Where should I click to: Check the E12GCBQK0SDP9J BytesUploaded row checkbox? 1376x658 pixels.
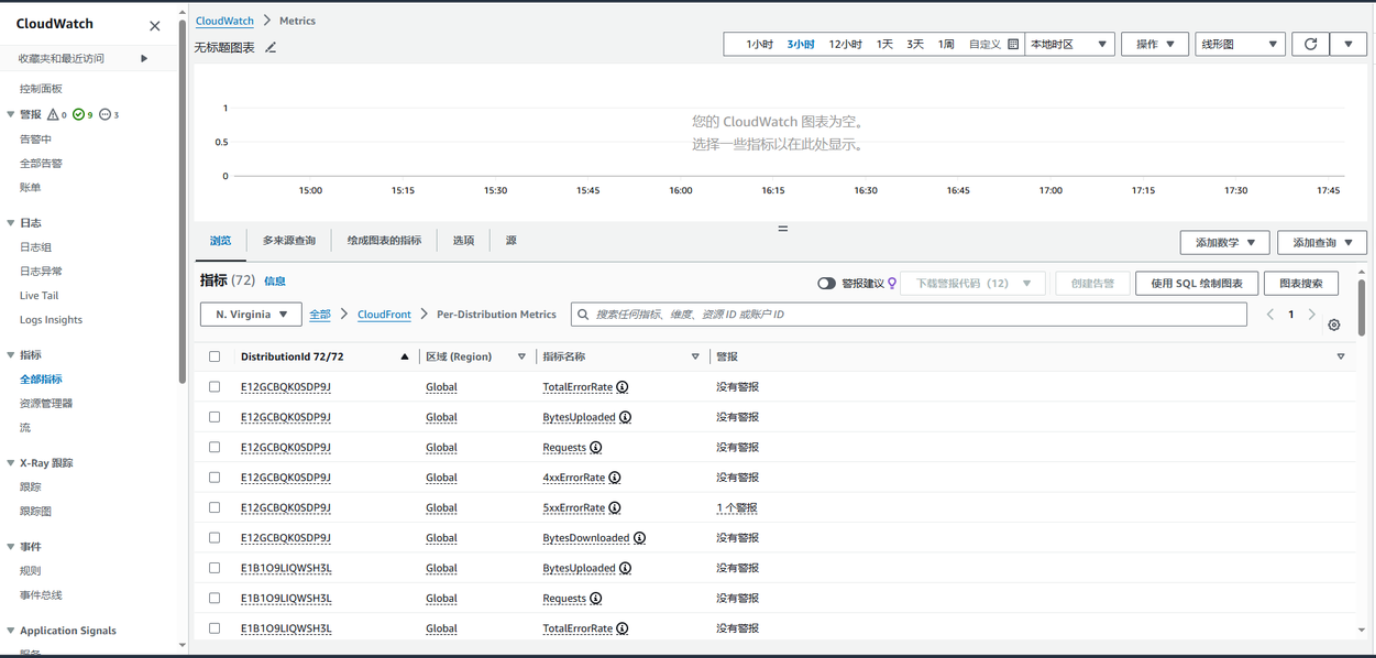tap(214, 416)
